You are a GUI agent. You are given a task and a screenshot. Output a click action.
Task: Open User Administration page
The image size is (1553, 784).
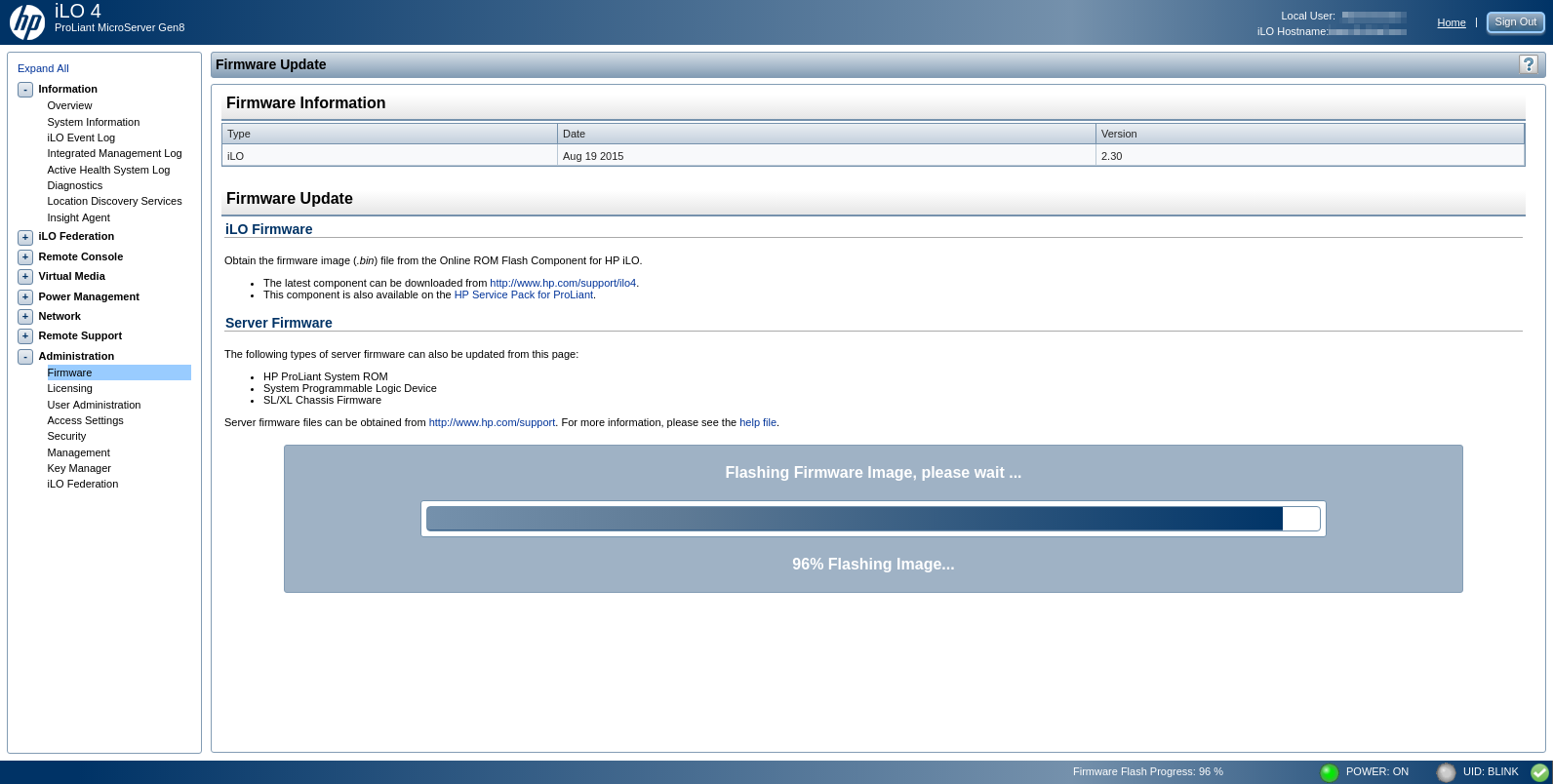click(94, 405)
